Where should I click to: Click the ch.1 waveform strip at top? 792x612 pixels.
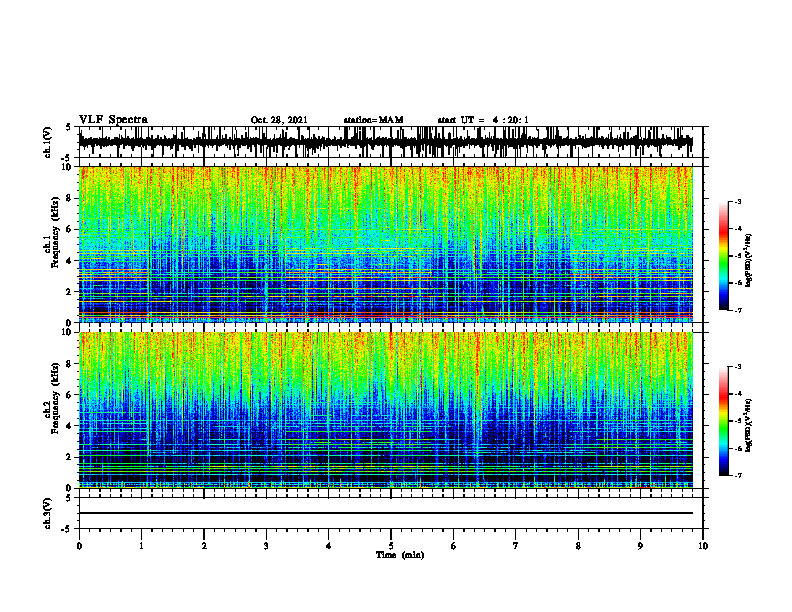tap(386, 142)
